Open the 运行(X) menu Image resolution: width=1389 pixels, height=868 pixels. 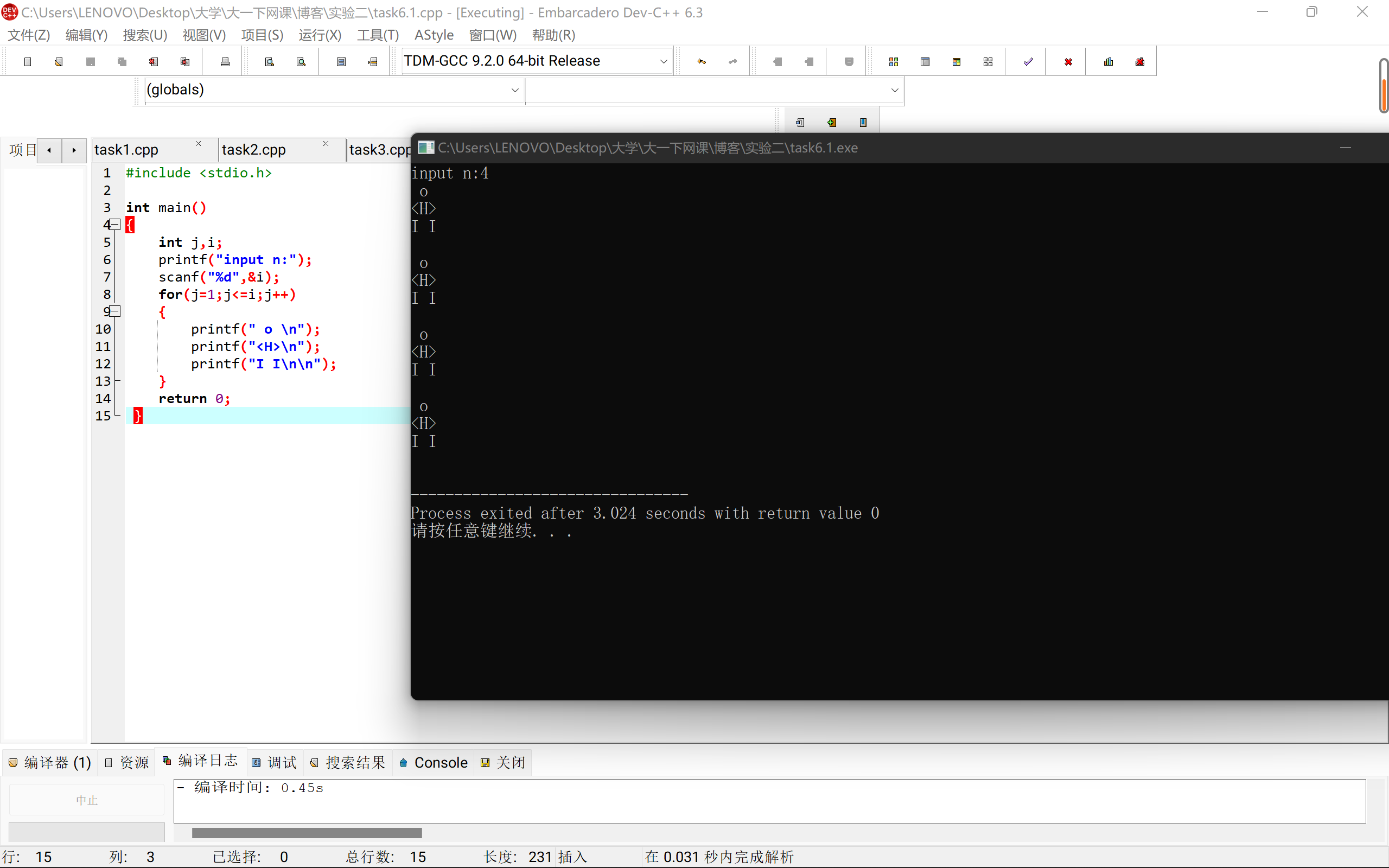[320, 35]
